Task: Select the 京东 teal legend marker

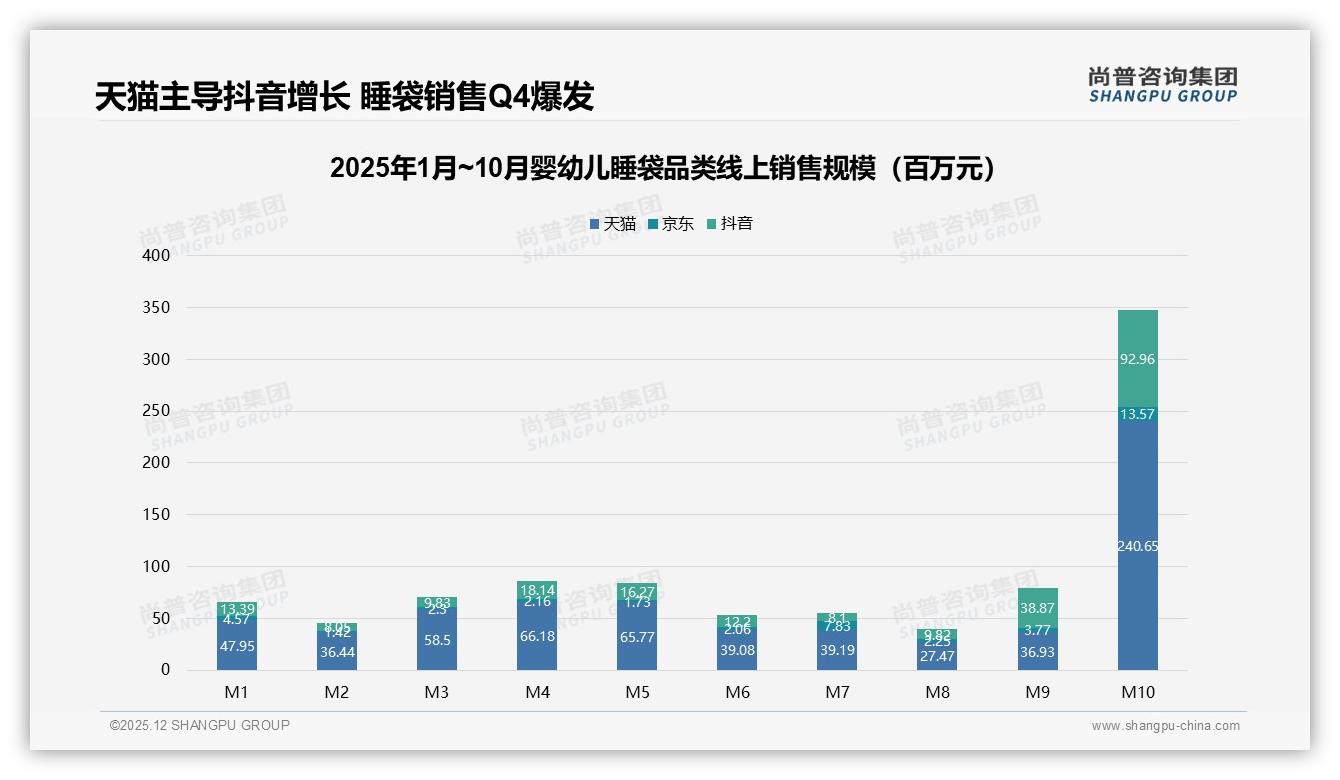Action: [655, 224]
